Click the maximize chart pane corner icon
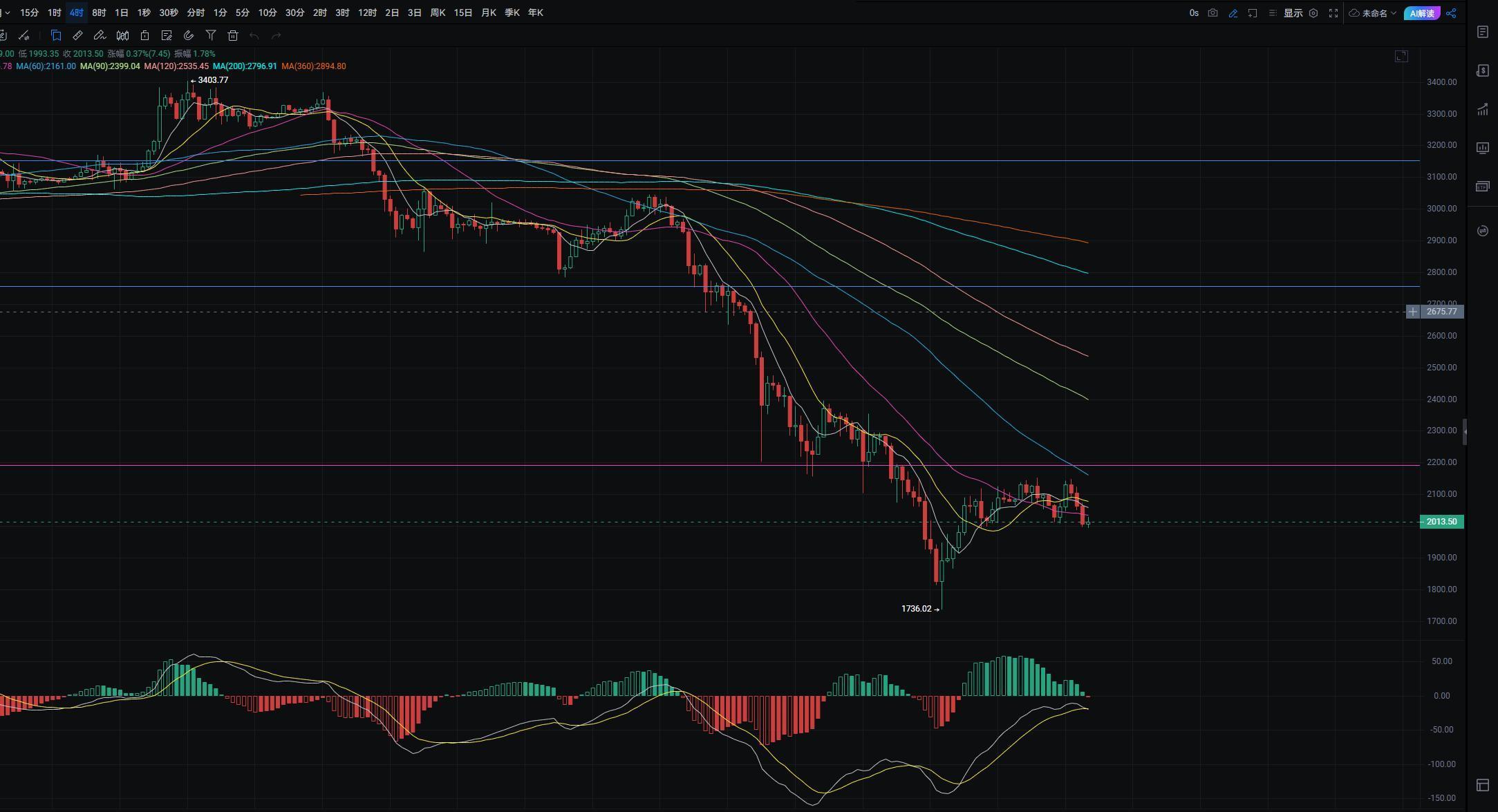This screenshot has height=812, width=1498. coord(1401,57)
